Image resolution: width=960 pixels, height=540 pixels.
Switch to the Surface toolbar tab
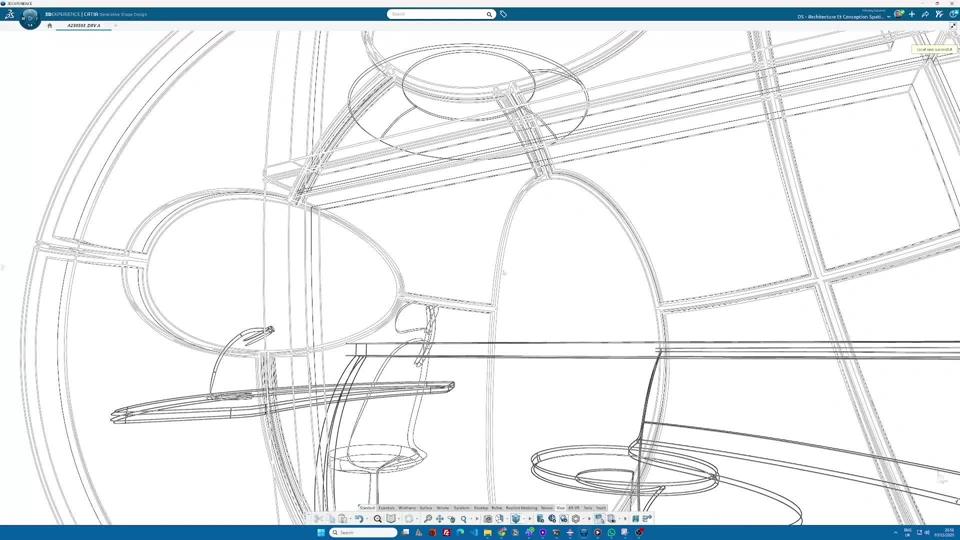click(426, 508)
